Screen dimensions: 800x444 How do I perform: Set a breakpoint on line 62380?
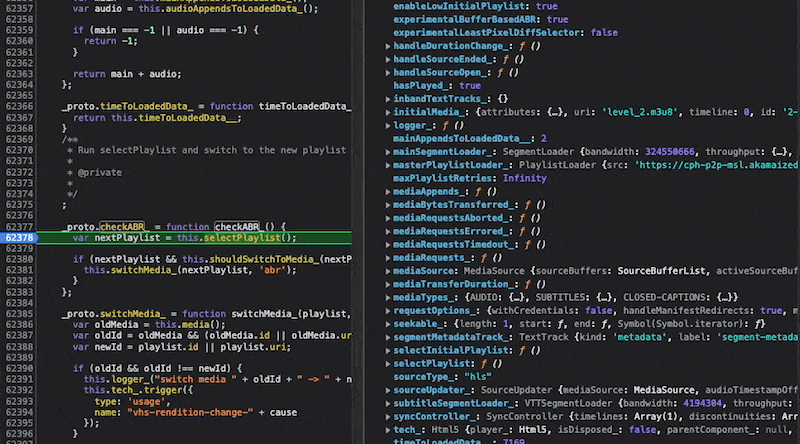pos(19,259)
